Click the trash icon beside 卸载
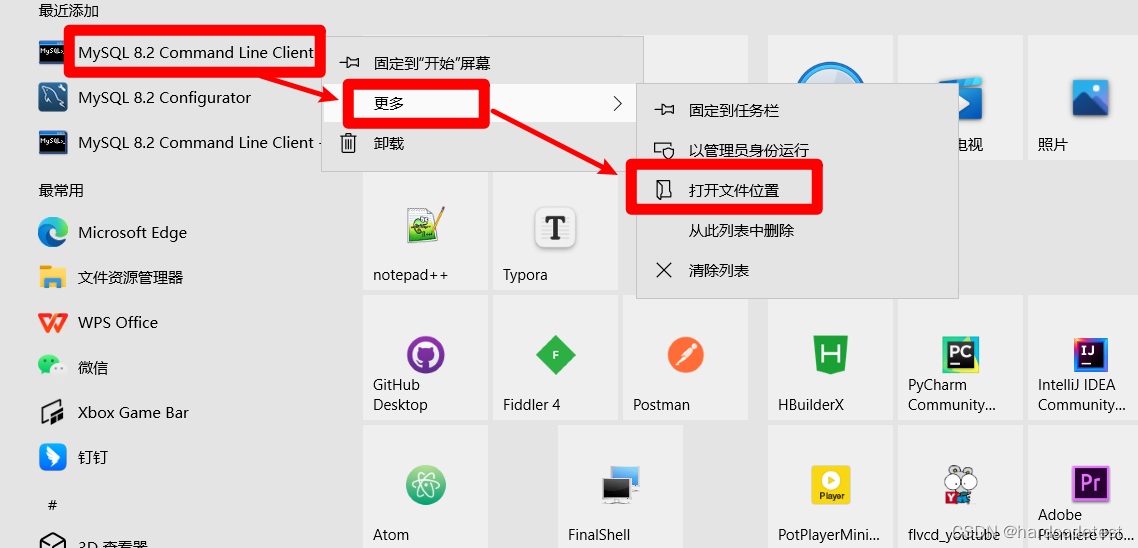The image size is (1138, 548). point(348,143)
